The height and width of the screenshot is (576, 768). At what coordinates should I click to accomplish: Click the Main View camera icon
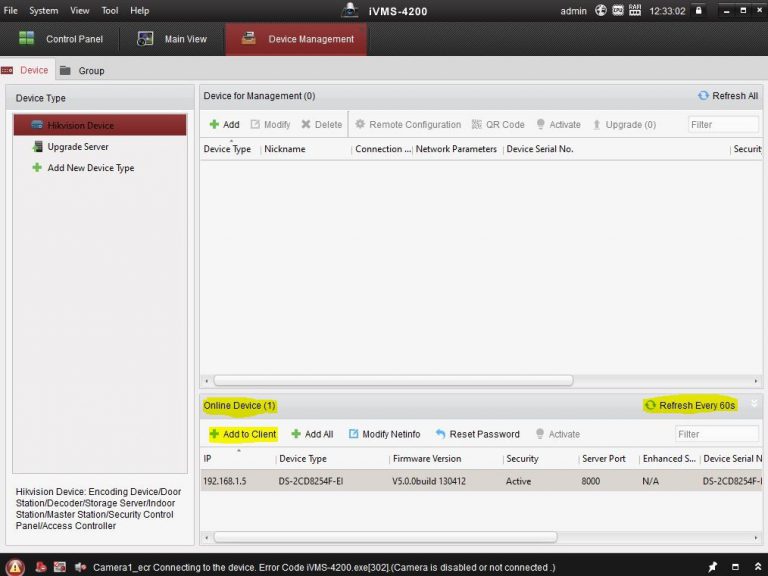(x=145, y=38)
